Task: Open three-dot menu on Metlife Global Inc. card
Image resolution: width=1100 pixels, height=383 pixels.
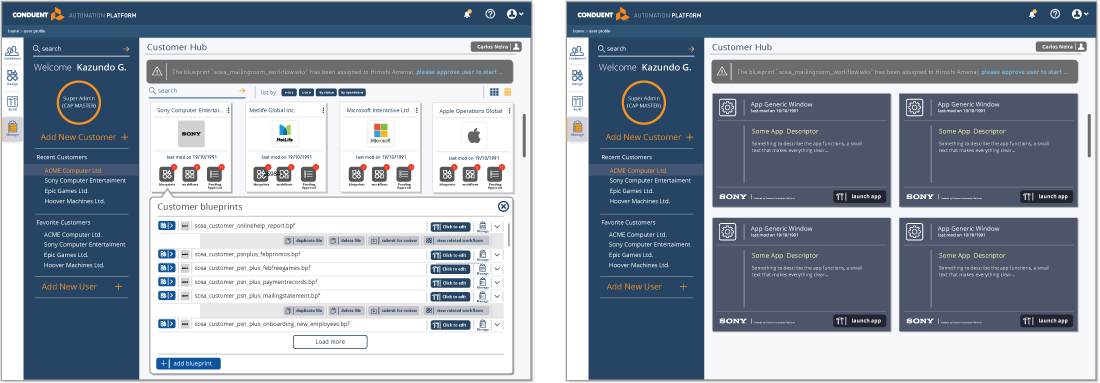Action: tap(323, 110)
